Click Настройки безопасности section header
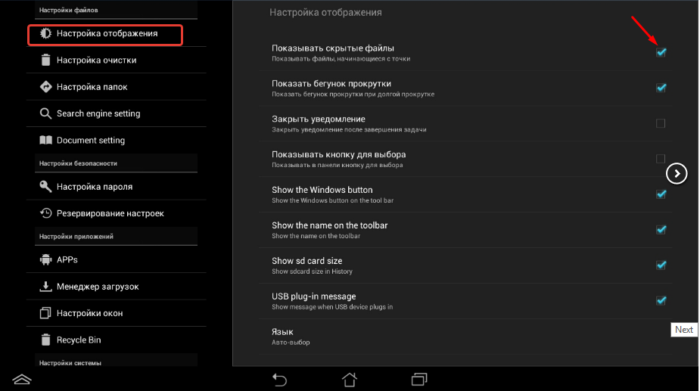This screenshot has height=391, width=700. [78, 163]
